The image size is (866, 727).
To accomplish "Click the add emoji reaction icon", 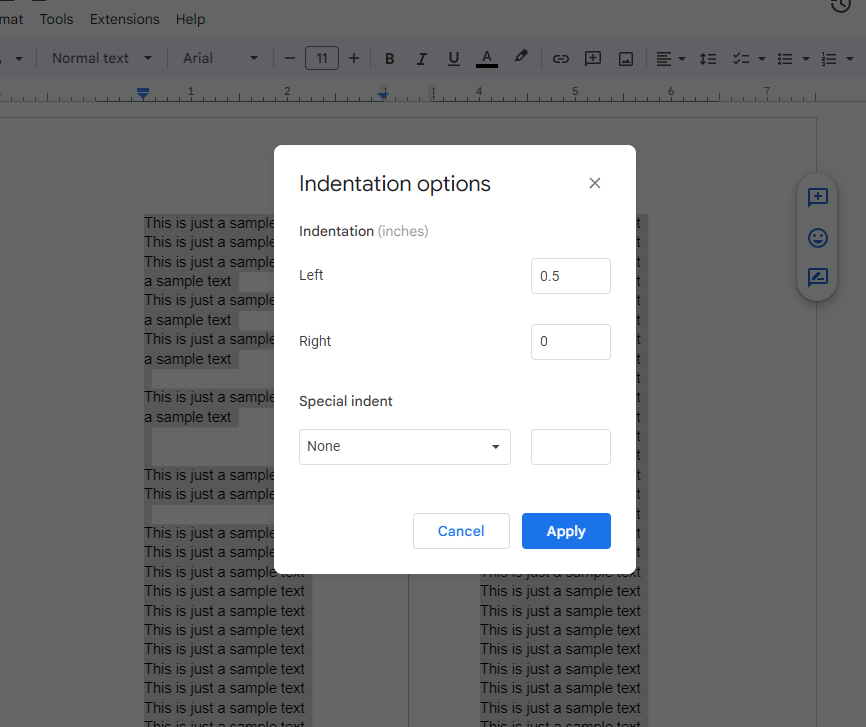I will 817,238.
